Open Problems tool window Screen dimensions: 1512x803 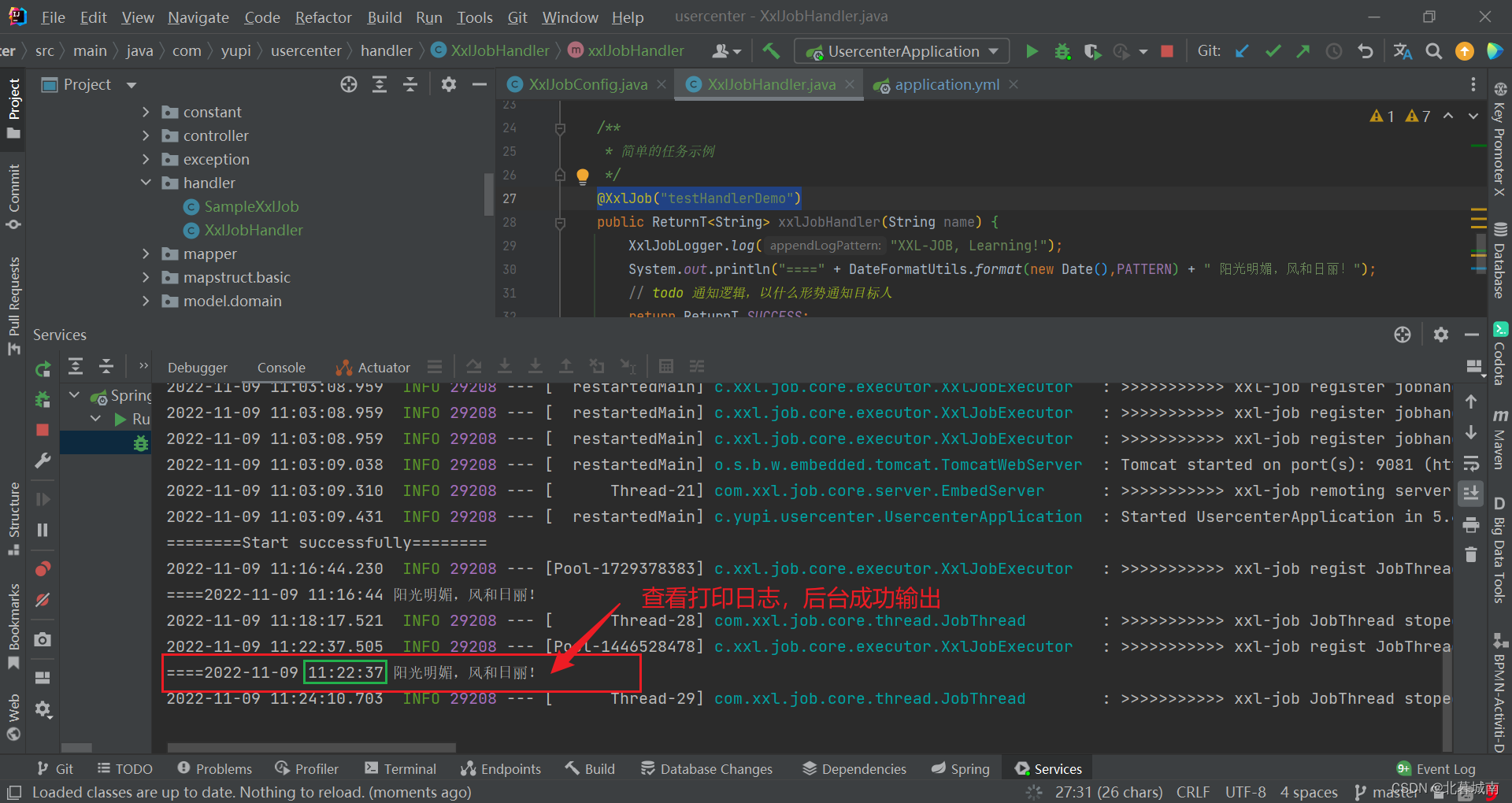coord(214,768)
